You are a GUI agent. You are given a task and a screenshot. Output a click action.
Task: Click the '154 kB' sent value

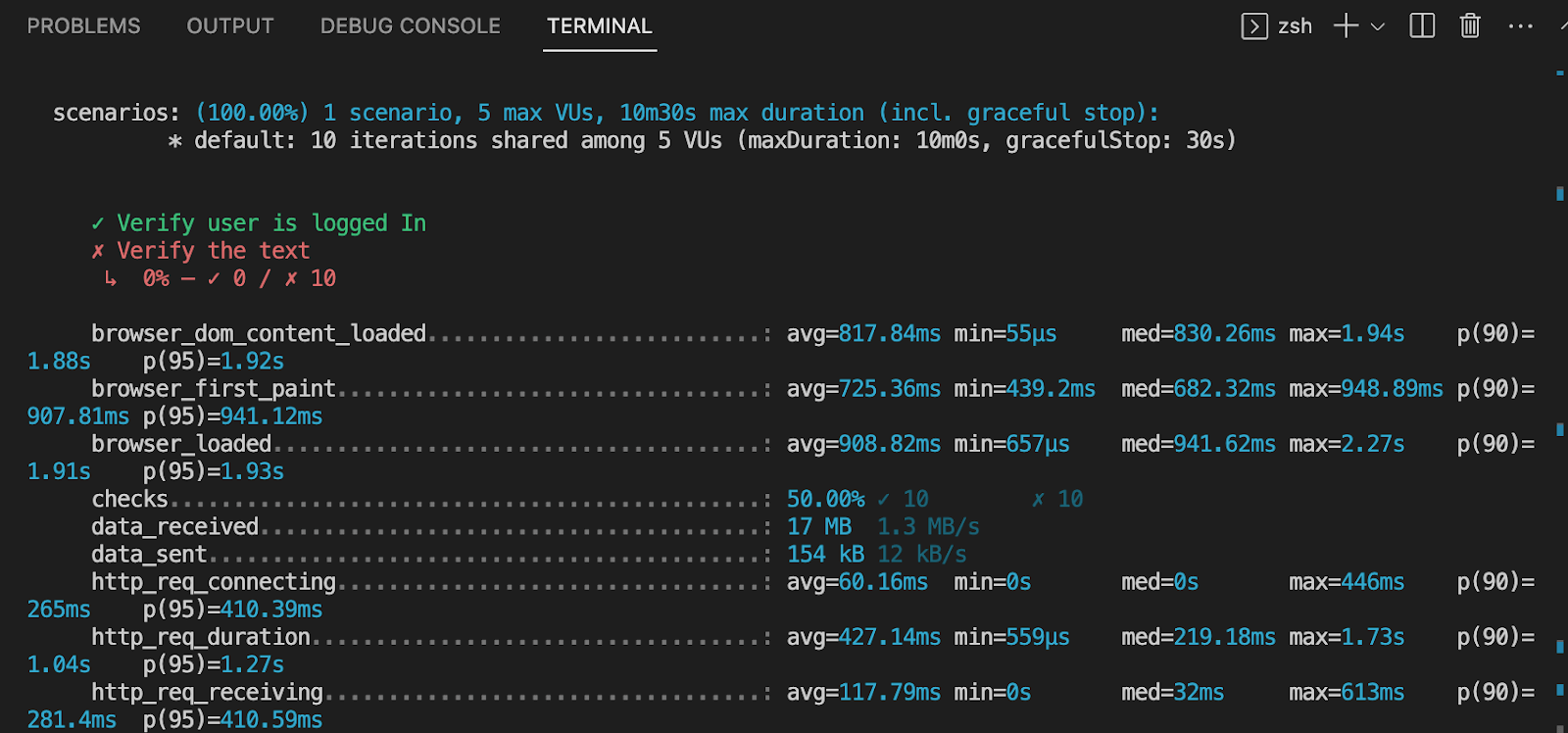click(825, 554)
